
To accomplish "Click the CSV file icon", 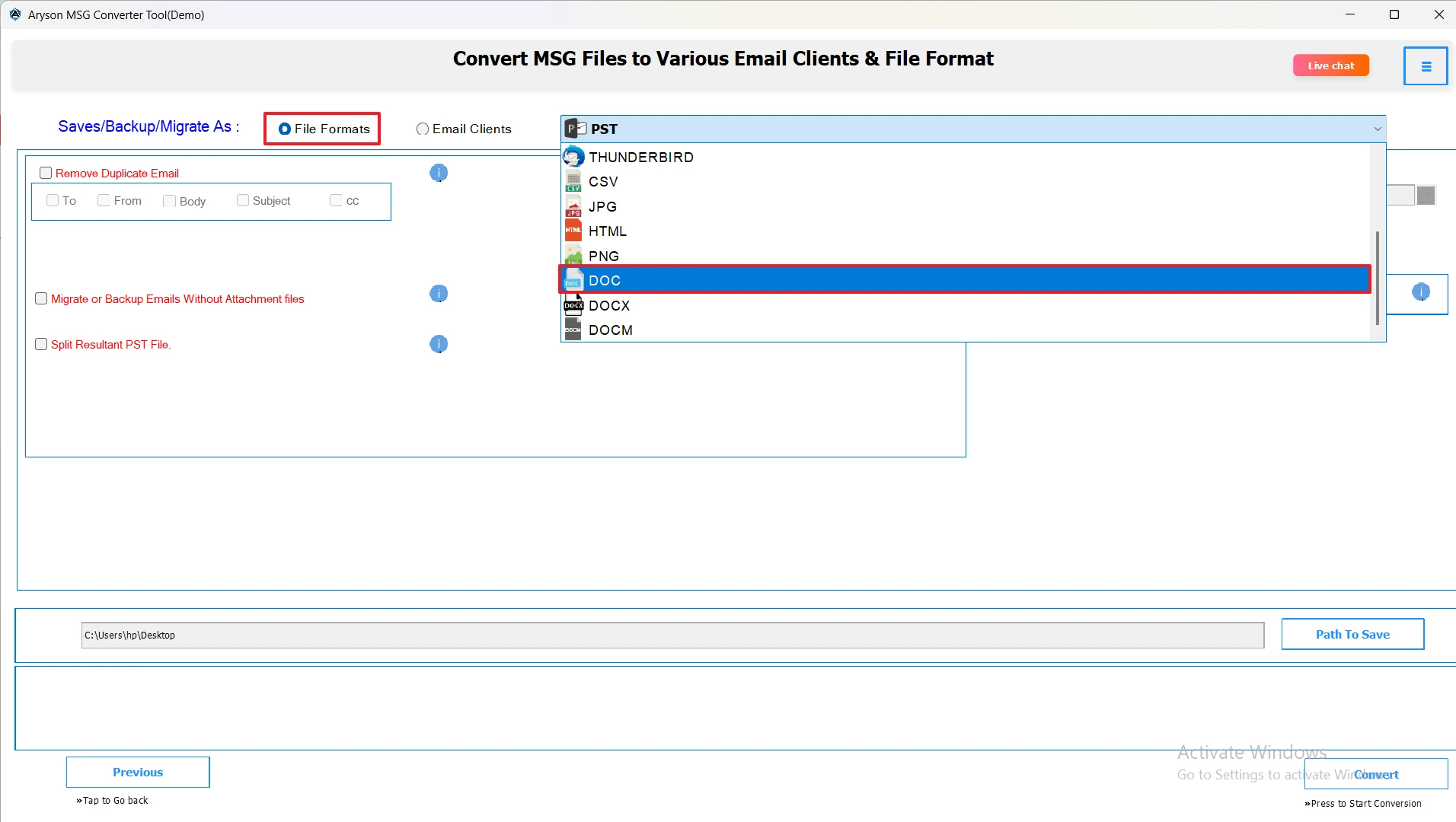I will (x=573, y=182).
